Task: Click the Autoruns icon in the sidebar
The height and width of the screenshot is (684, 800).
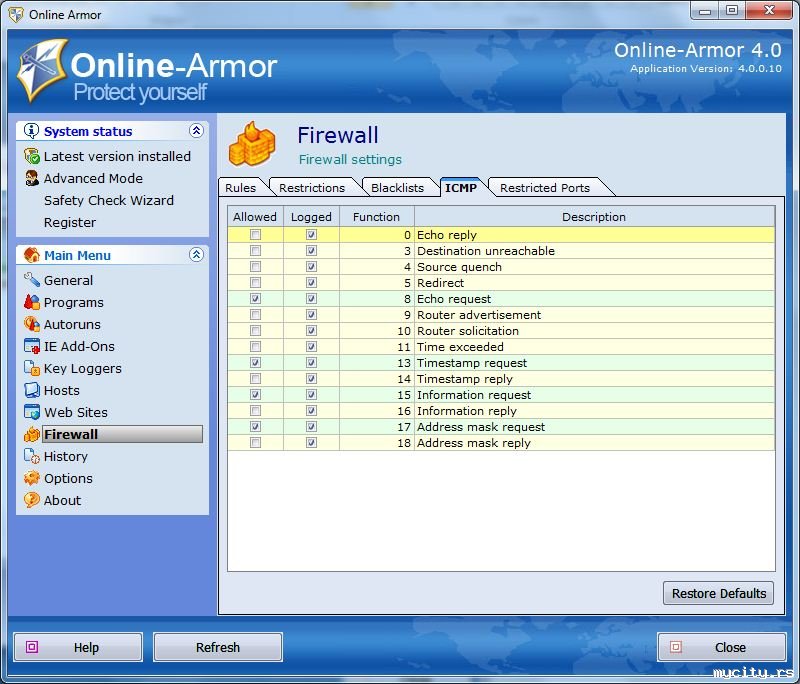Action: pos(32,324)
